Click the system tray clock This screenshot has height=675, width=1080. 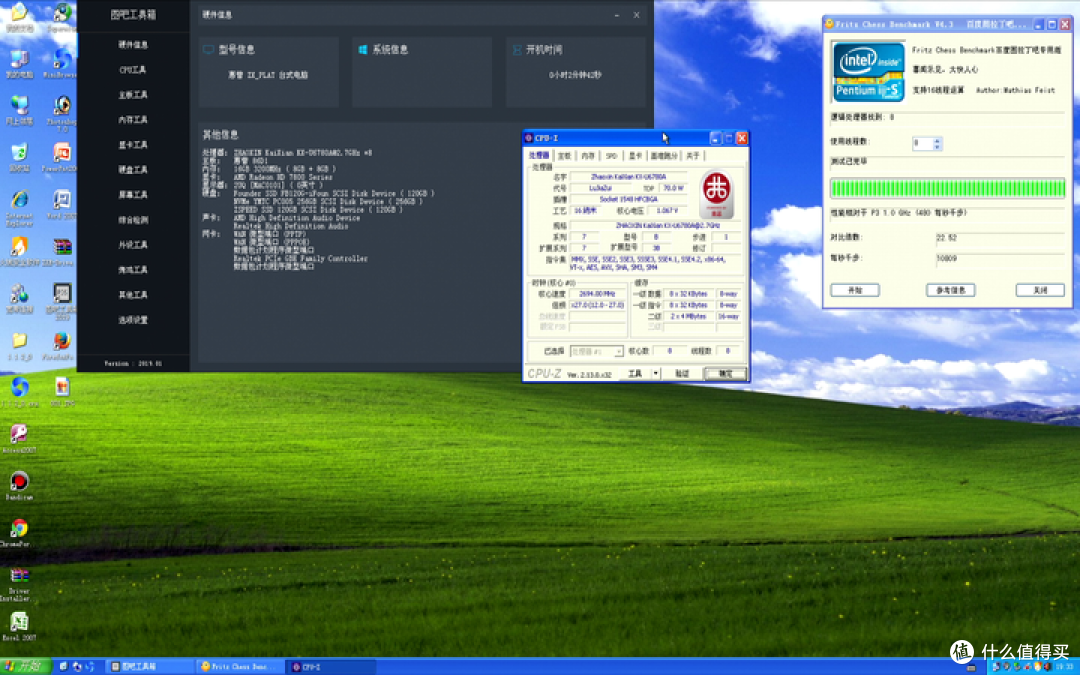pos(1064,667)
